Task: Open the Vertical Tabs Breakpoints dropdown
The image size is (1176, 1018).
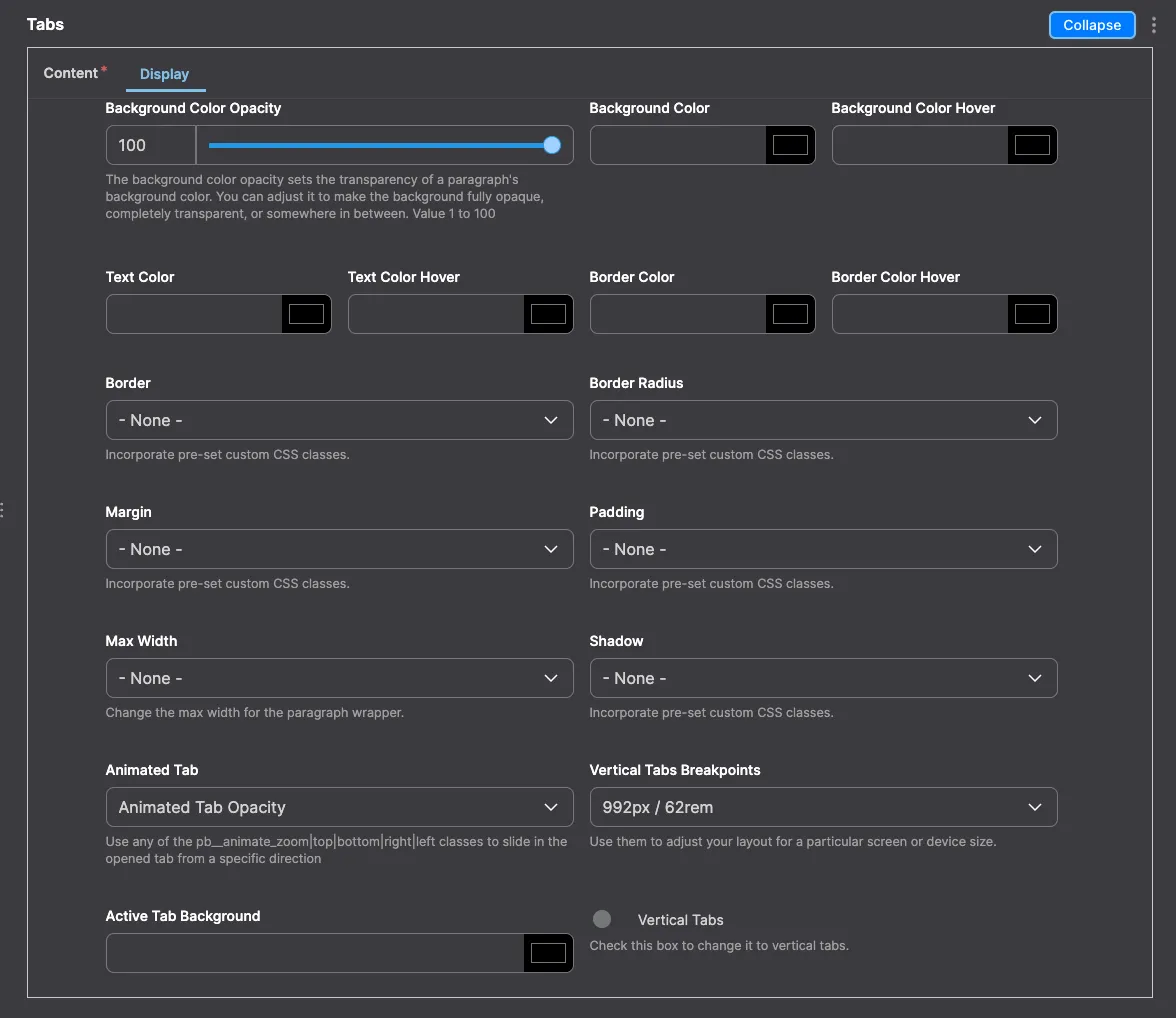Action: (x=824, y=807)
